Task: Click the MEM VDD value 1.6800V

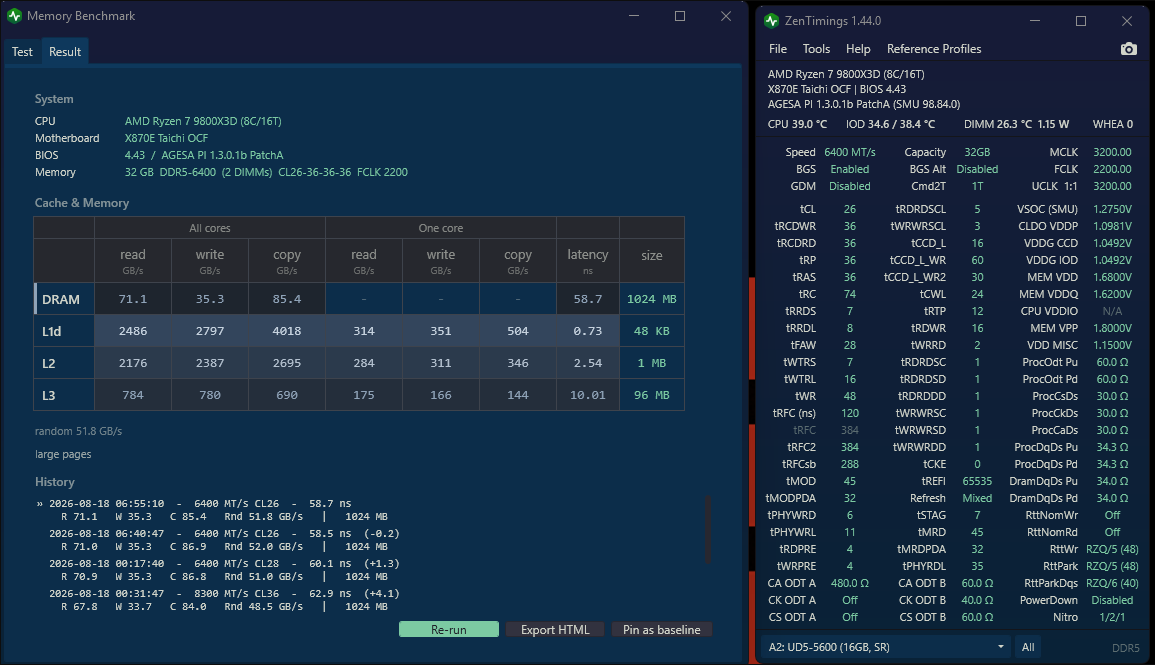Action: pos(1112,277)
